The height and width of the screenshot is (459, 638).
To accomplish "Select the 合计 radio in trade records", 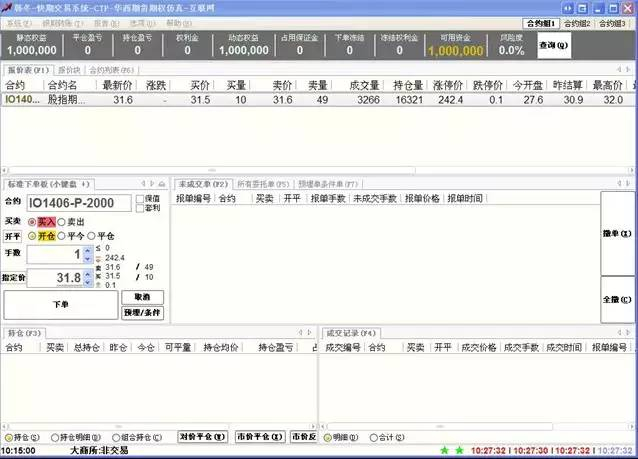I will (374, 437).
